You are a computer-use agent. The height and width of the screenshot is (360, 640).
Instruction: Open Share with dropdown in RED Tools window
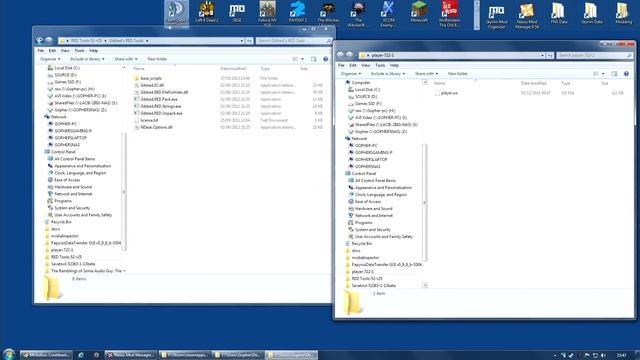coord(126,59)
